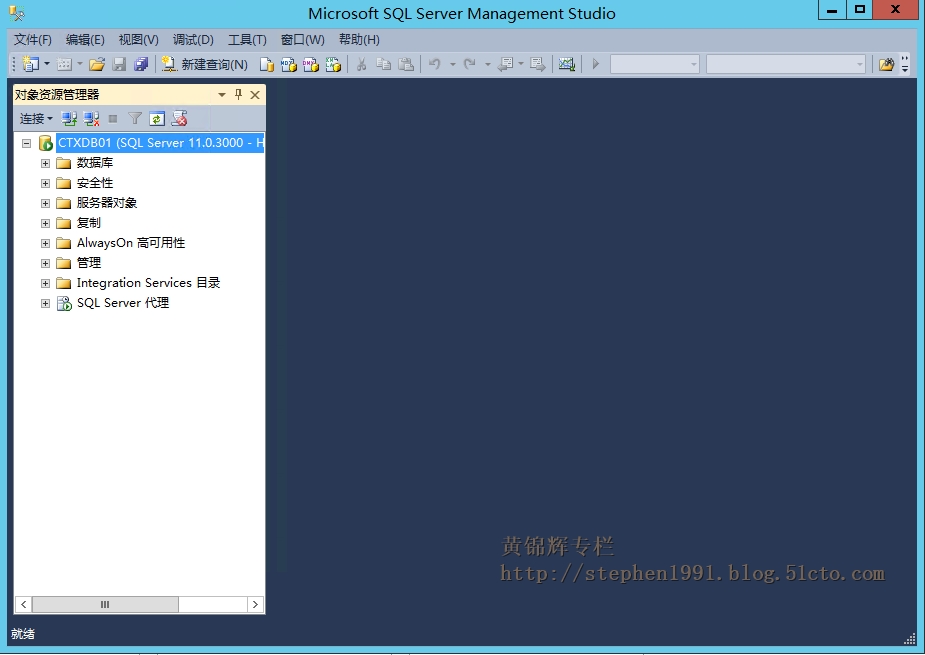
Task: Click the scroll left arrow in Object Explorer
Action: (x=24, y=604)
